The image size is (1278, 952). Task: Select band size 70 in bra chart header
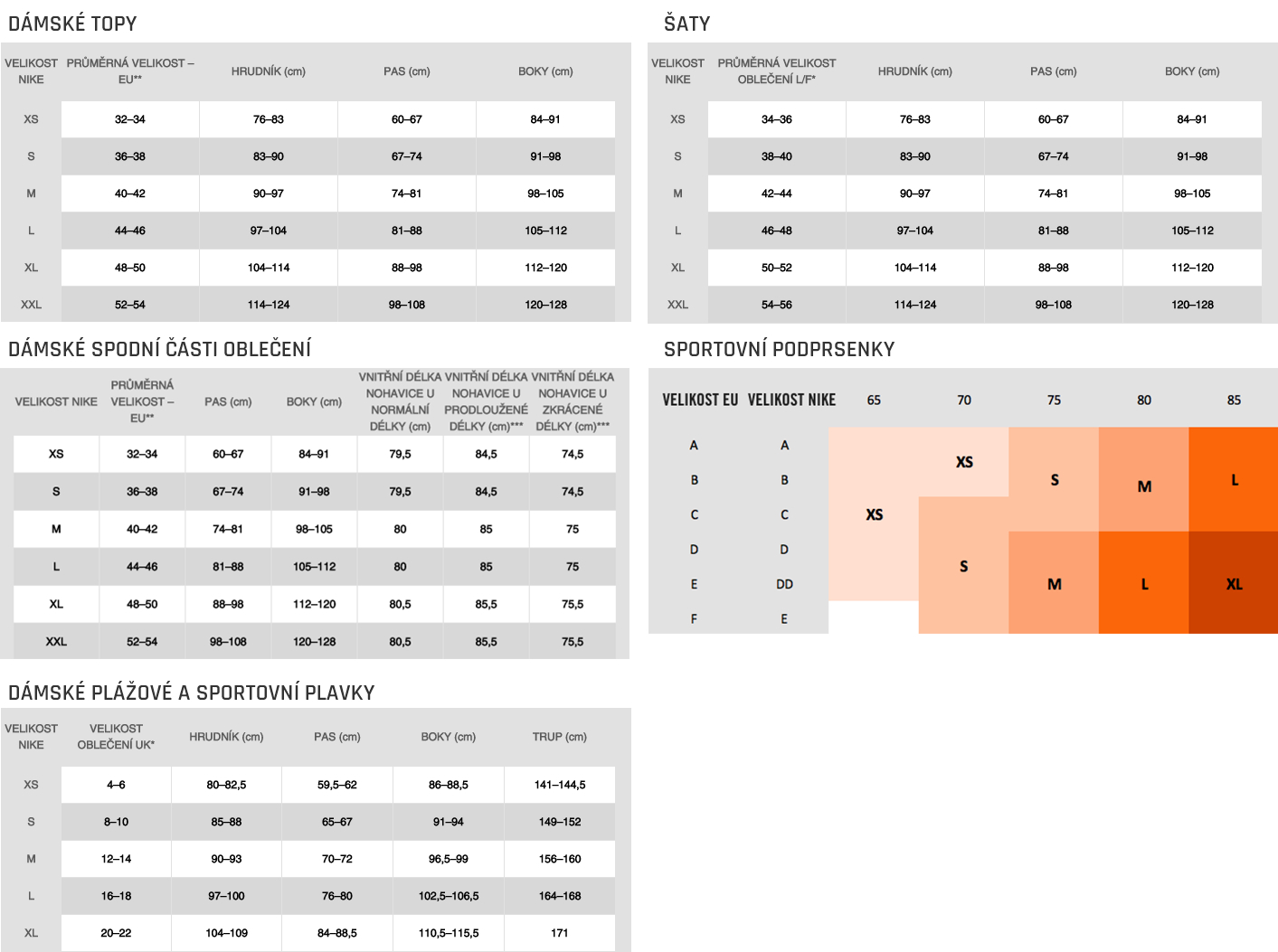(964, 400)
